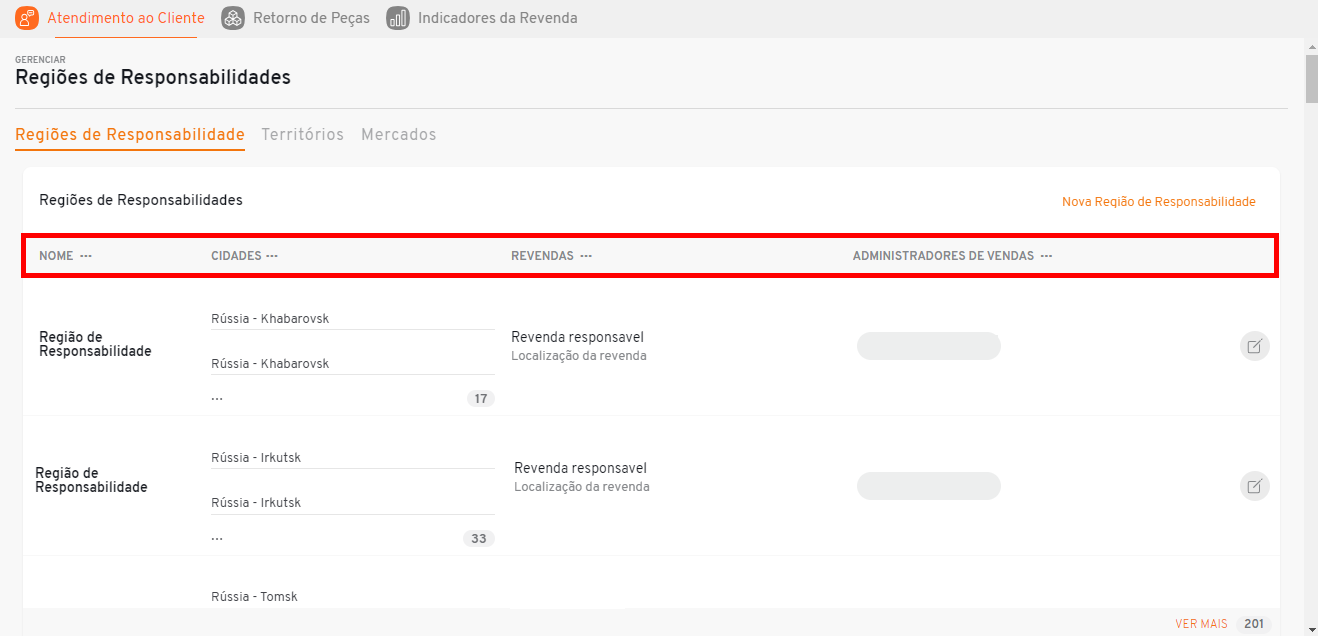Expand the 17 cities count badge
Screen dimensions: 1318x636
[481, 399]
